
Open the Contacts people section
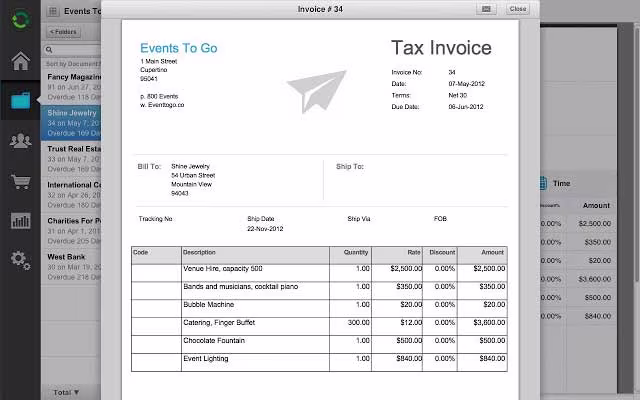(x=20, y=141)
